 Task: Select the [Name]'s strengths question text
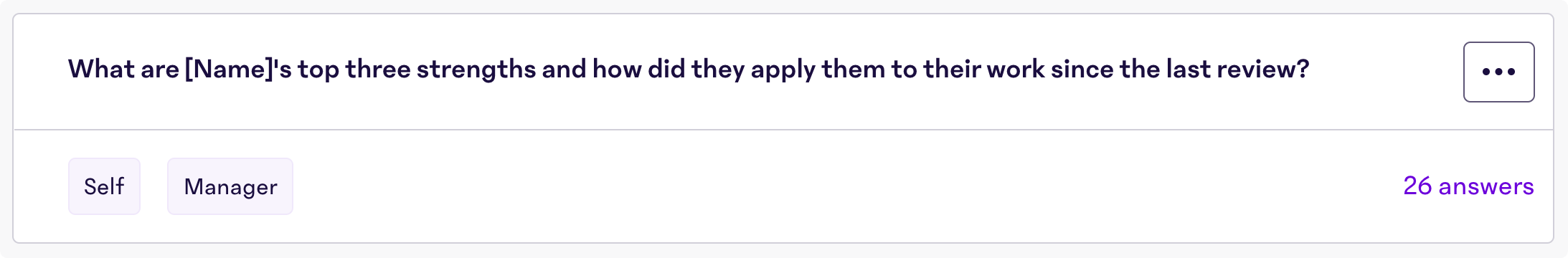(x=689, y=70)
